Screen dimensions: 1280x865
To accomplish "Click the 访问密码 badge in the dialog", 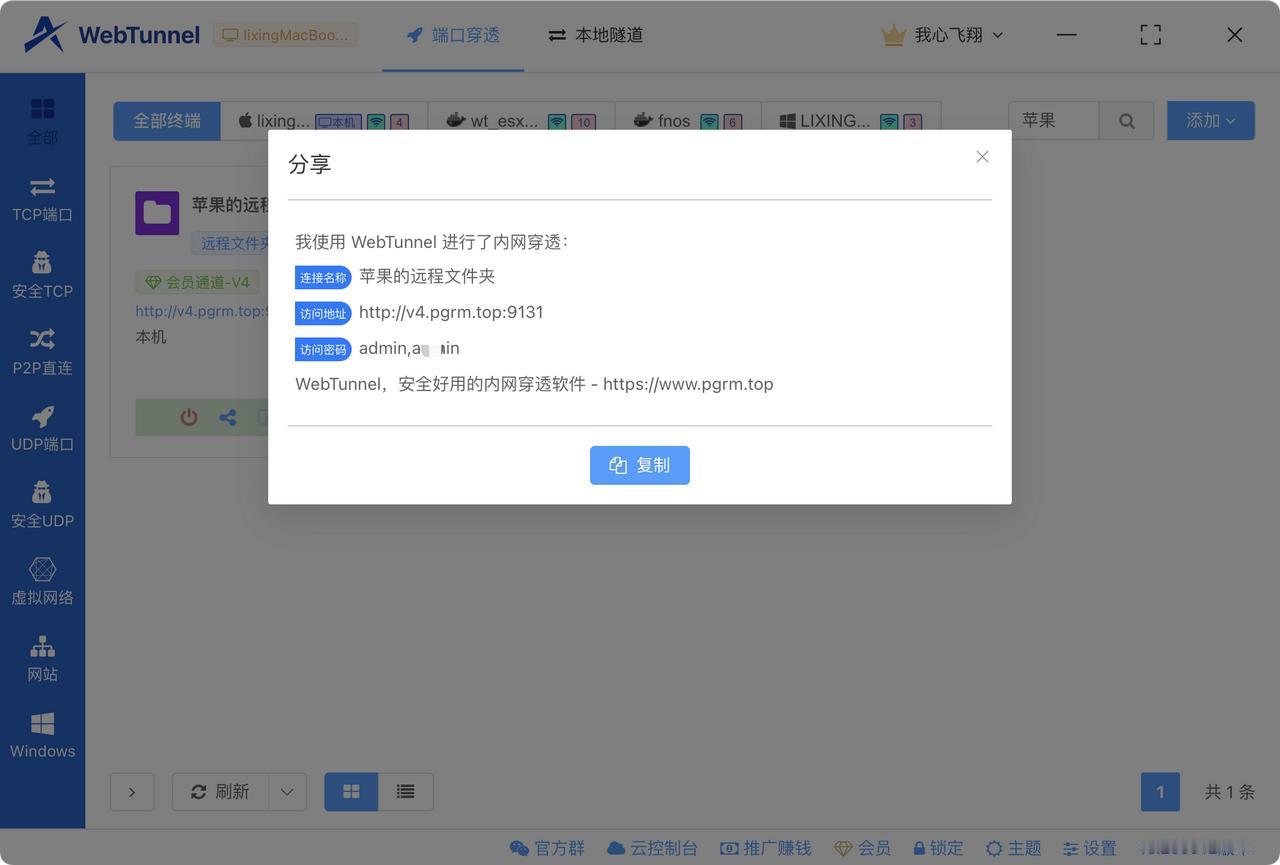I will pos(323,349).
